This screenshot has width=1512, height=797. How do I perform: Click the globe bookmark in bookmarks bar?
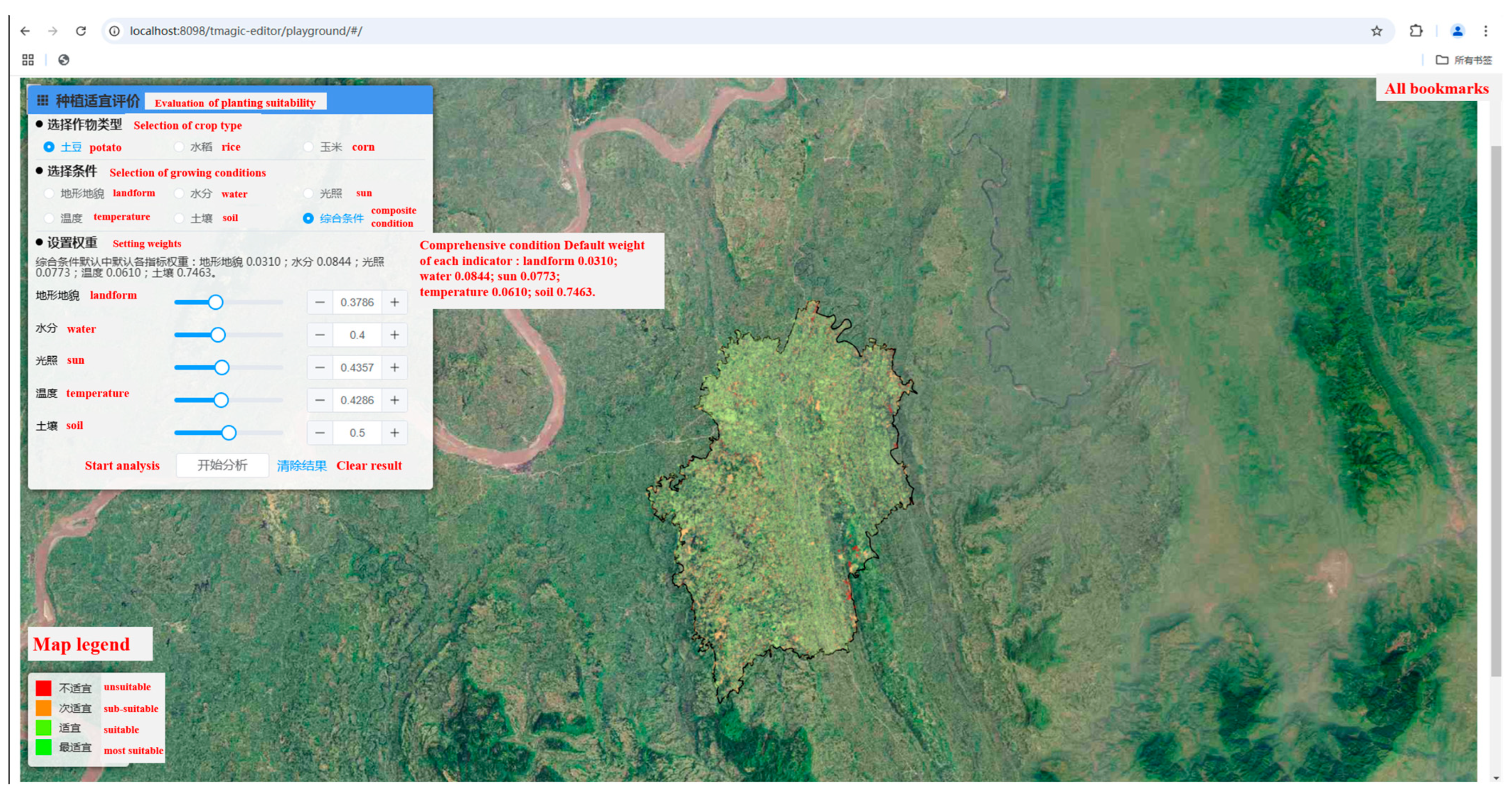coord(64,60)
